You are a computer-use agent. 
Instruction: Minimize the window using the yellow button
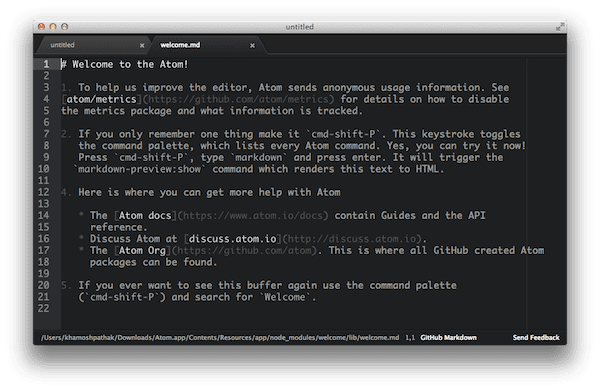(53, 26)
